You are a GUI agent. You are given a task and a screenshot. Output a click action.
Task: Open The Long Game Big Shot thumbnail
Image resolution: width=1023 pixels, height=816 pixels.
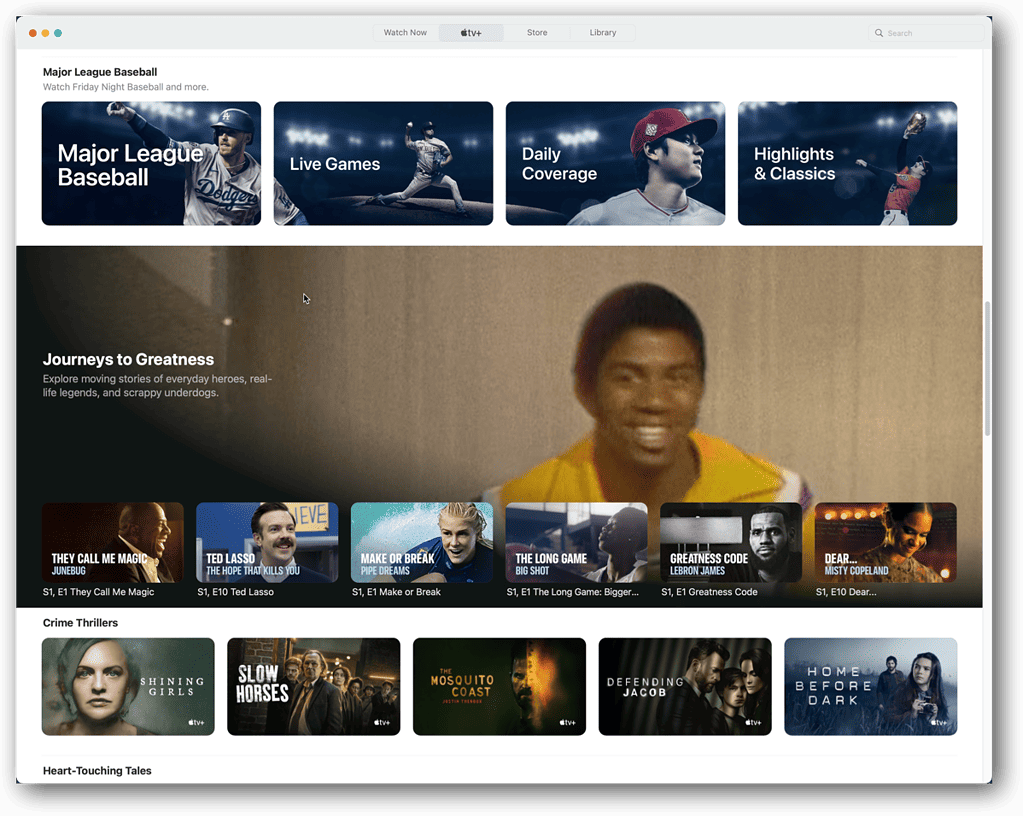click(576, 542)
